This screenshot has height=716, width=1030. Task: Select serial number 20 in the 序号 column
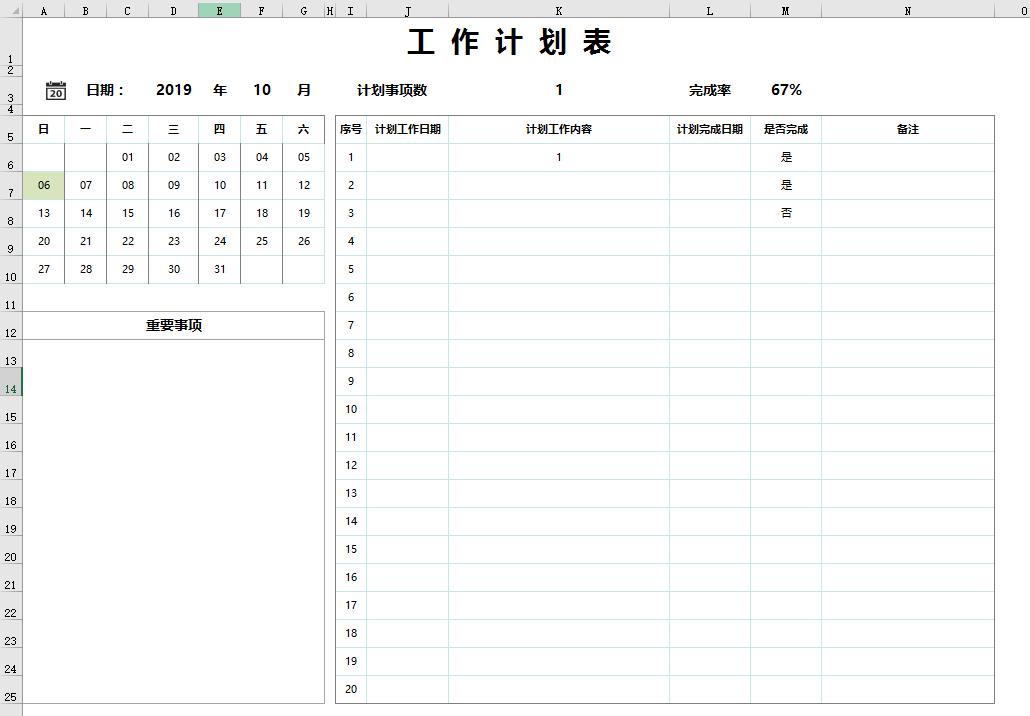[351, 689]
